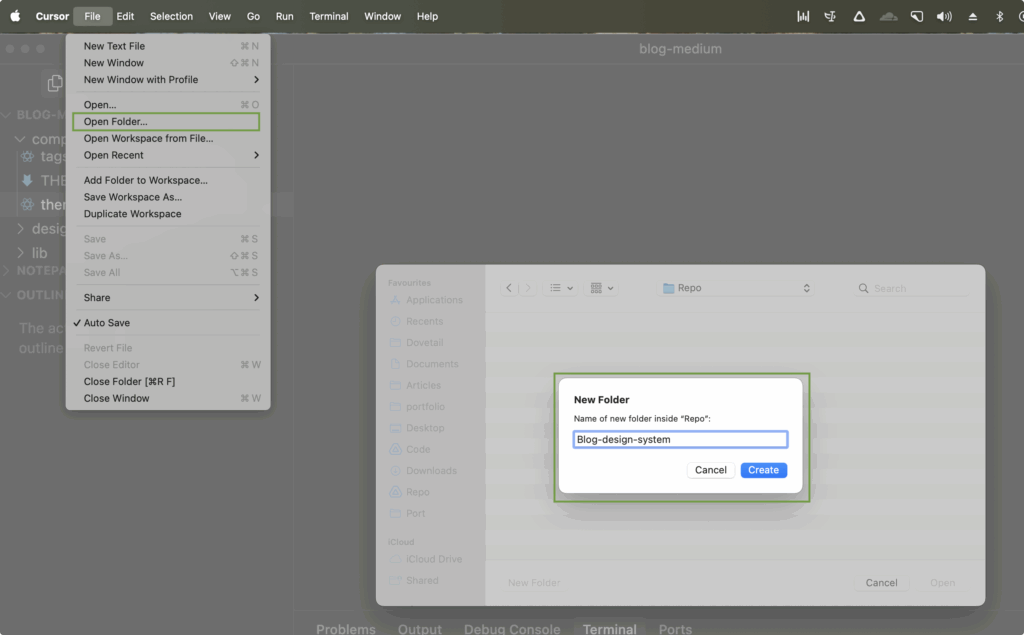Toggle the Auto Save option
1024x635 pixels.
pyautogui.click(x=106, y=323)
